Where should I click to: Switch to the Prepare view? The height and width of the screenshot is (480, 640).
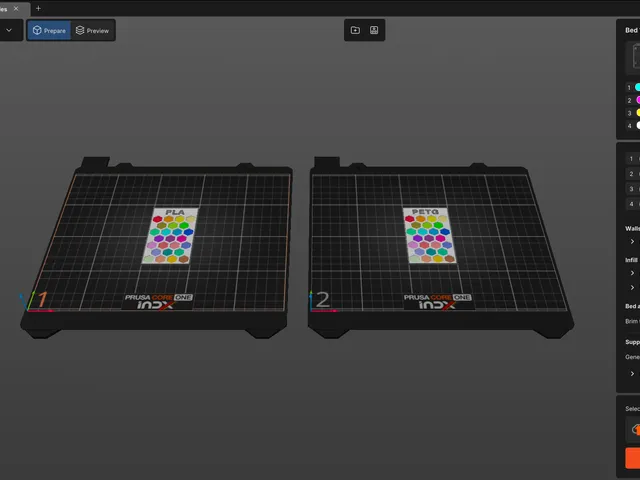point(49,30)
